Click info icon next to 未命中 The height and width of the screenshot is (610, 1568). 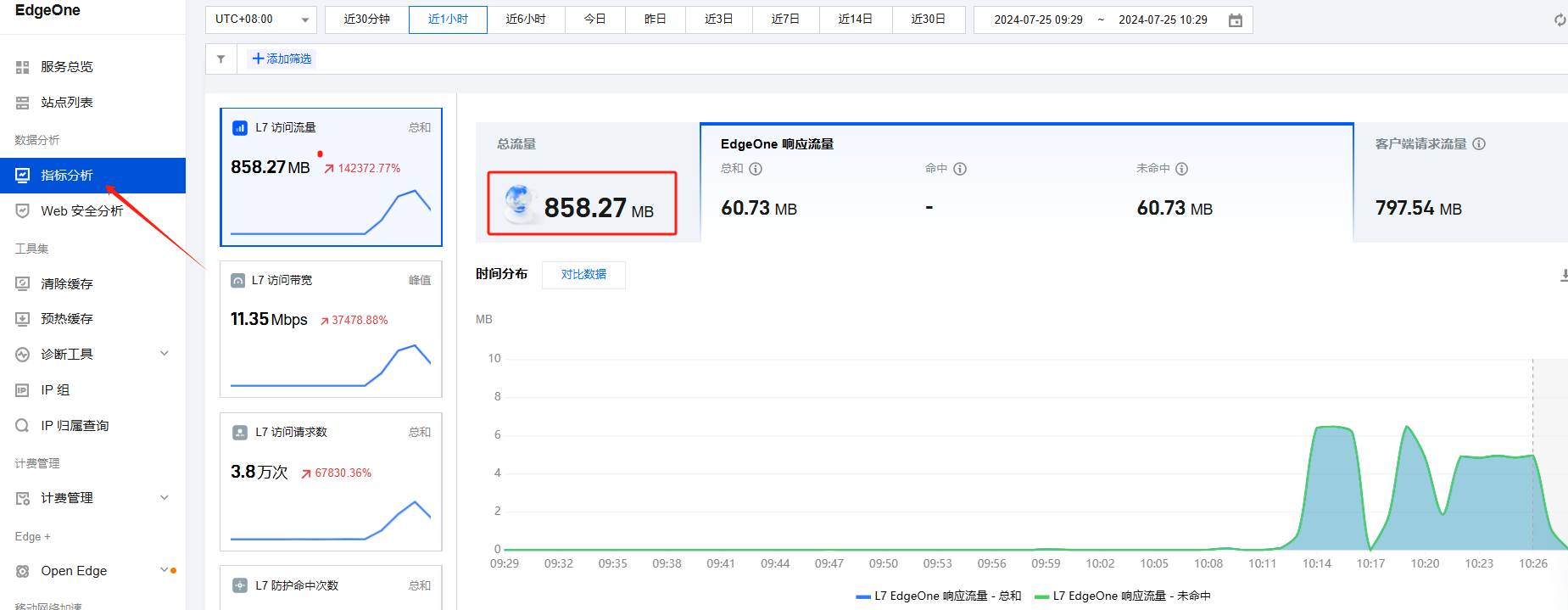tap(1182, 169)
